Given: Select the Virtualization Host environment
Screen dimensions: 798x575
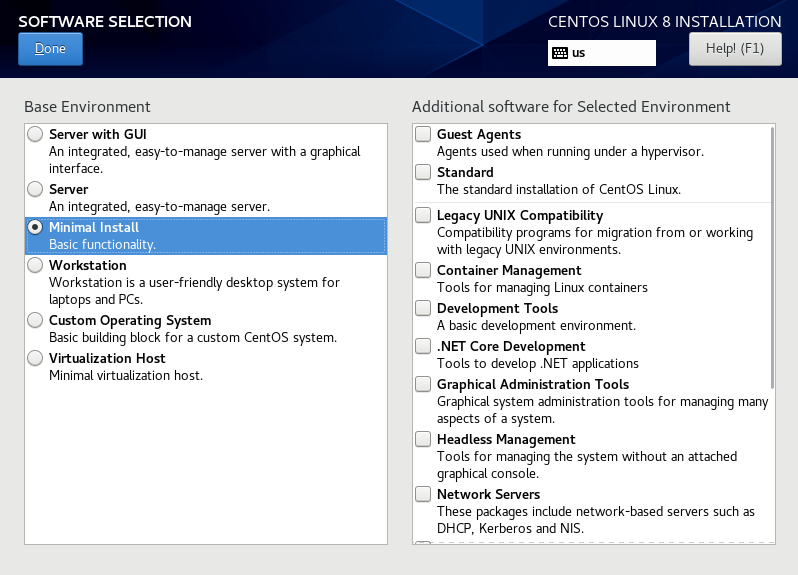Looking at the screenshot, I should (36, 358).
